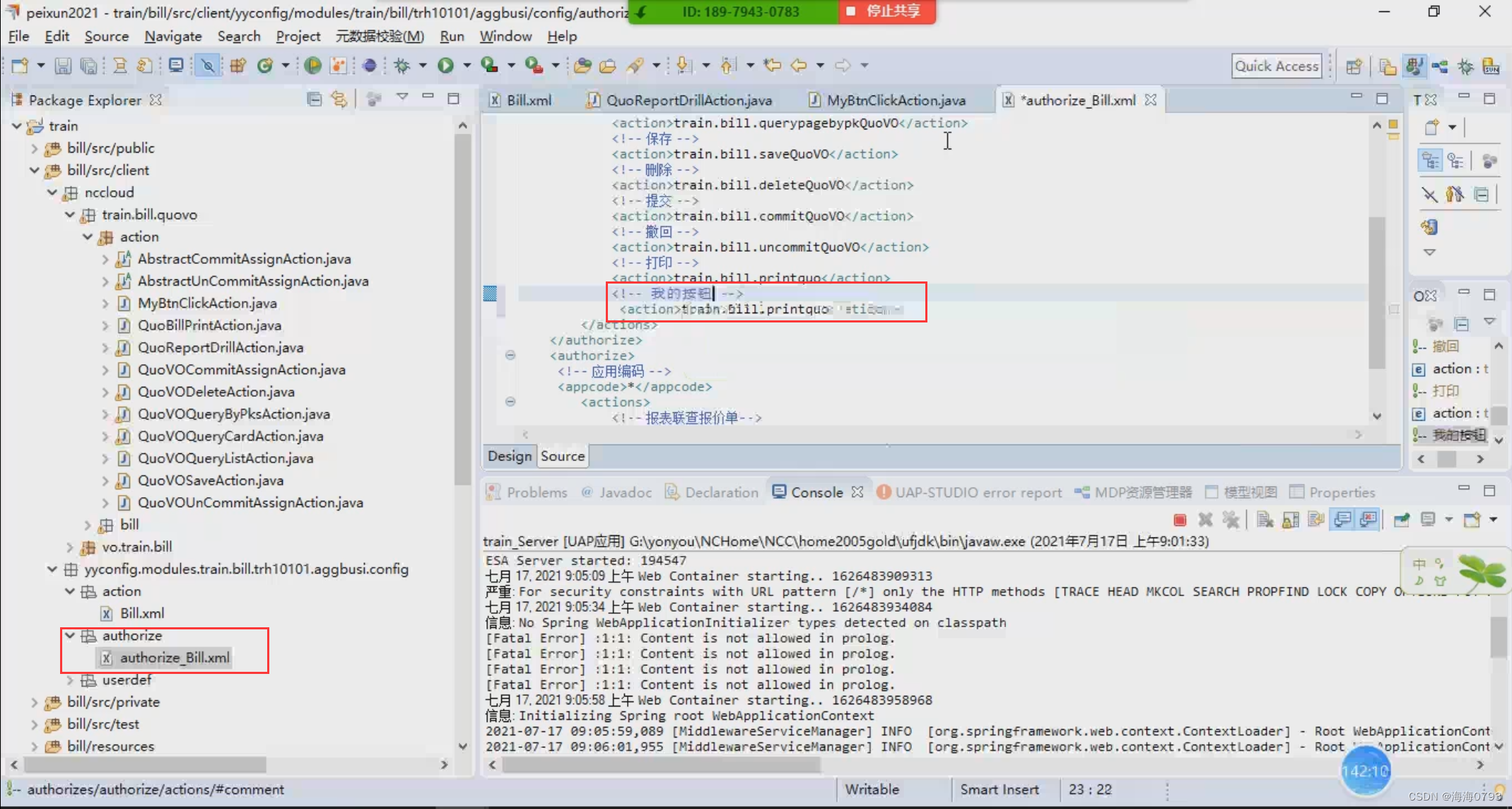Click the console horizontal scrollbar thumb
The width and height of the screenshot is (1512, 809).
(x=661, y=764)
